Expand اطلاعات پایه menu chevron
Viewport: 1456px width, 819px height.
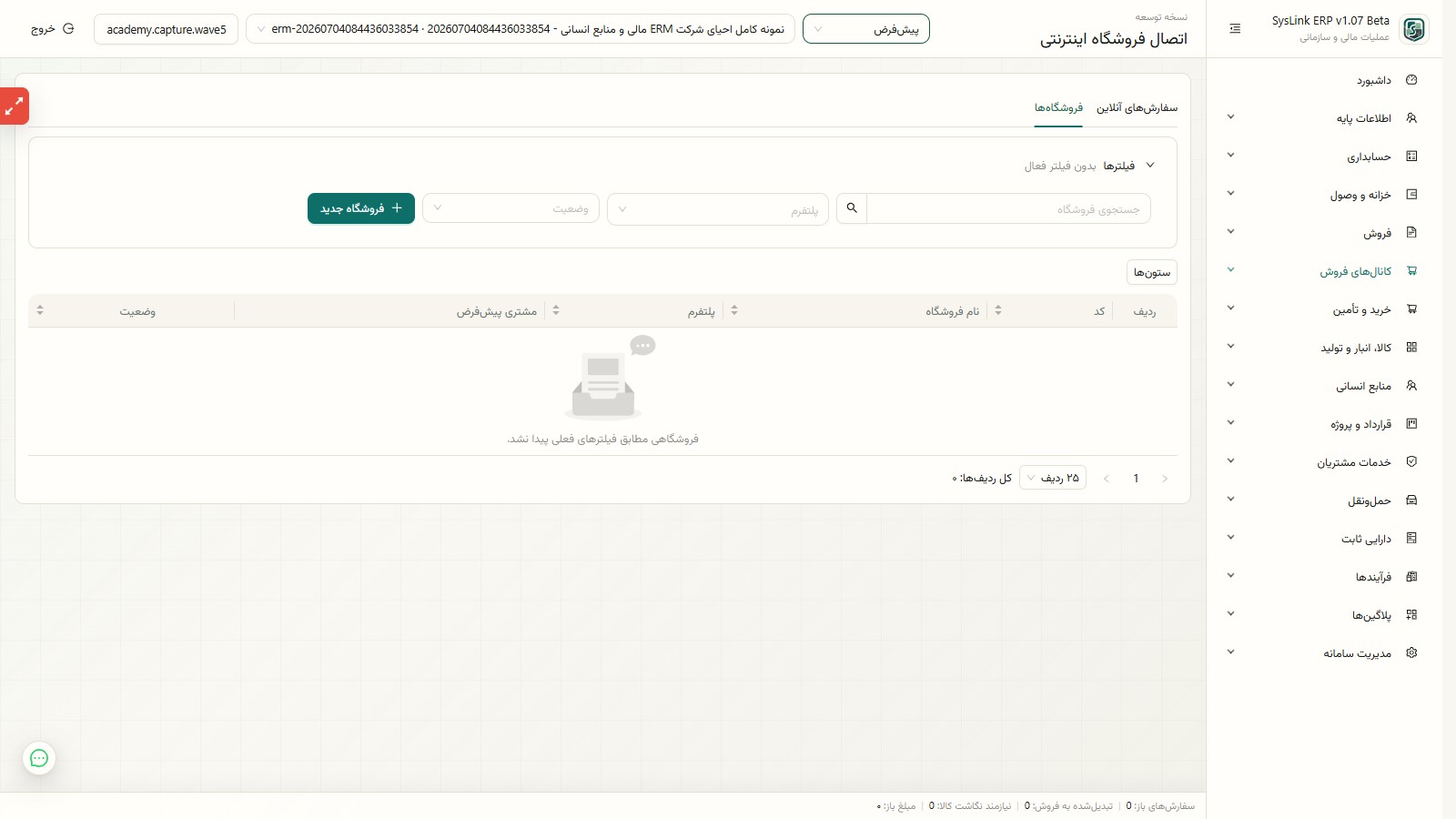coord(1230,117)
